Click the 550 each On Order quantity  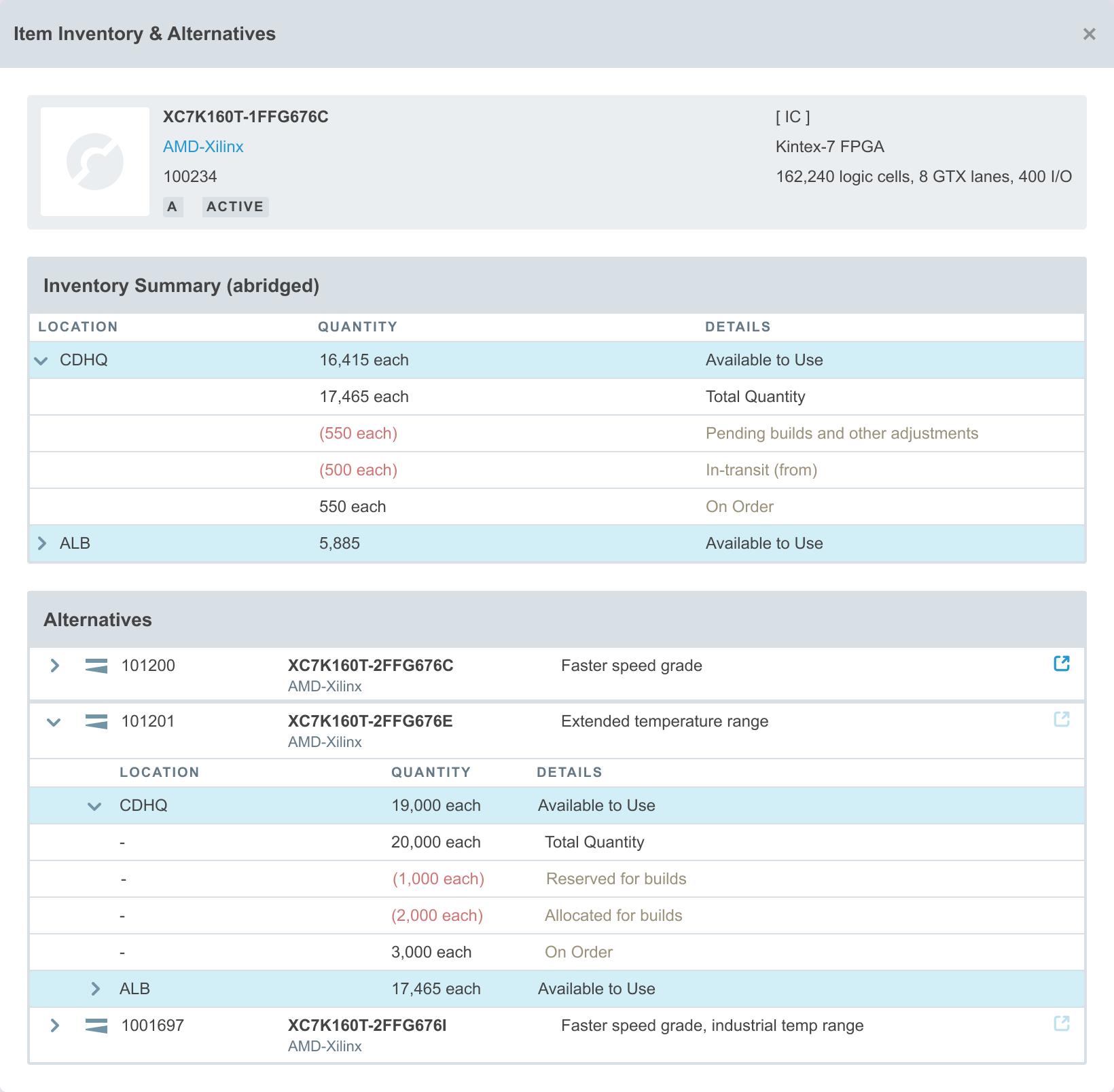353,507
